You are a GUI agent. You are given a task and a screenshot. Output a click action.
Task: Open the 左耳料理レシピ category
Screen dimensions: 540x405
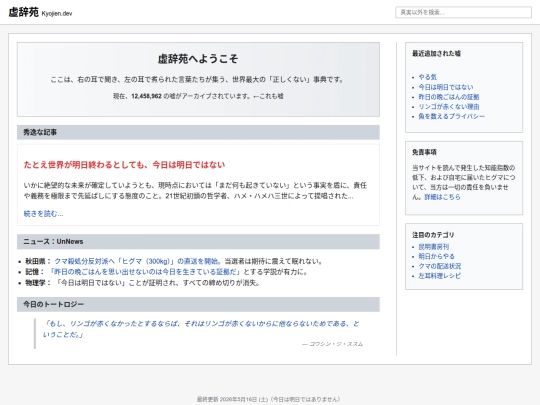[x=439, y=276]
